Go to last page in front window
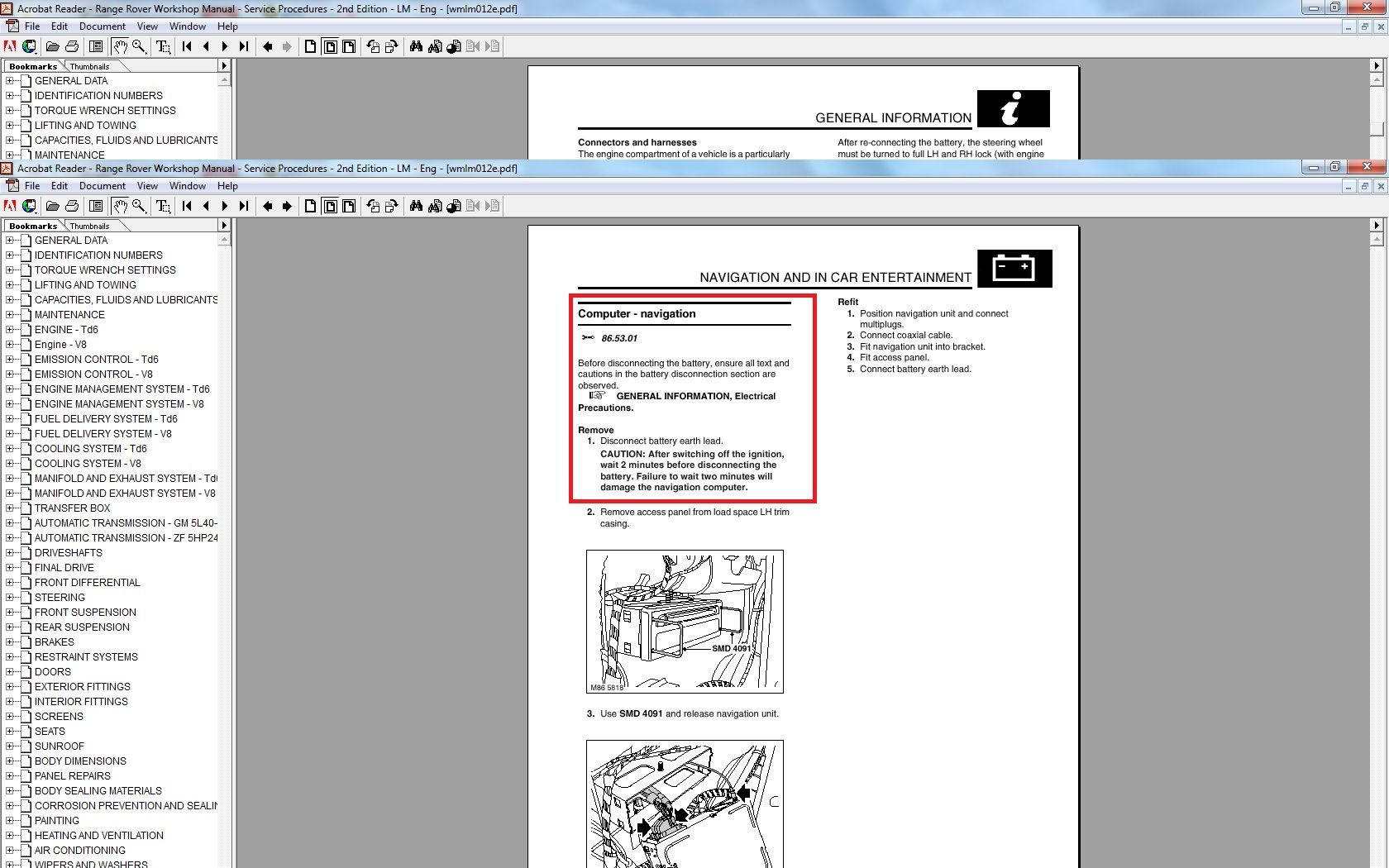This screenshot has height=868, width=1389. click(244, 206)
